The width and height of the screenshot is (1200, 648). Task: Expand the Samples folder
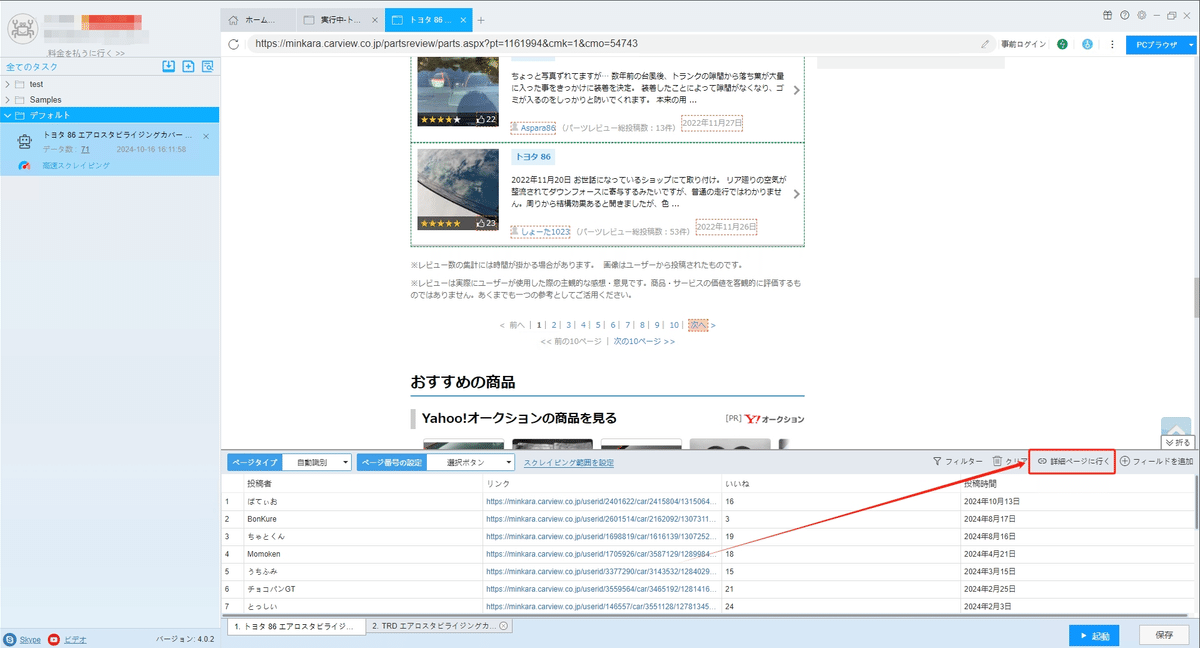[x=7, y=100]
